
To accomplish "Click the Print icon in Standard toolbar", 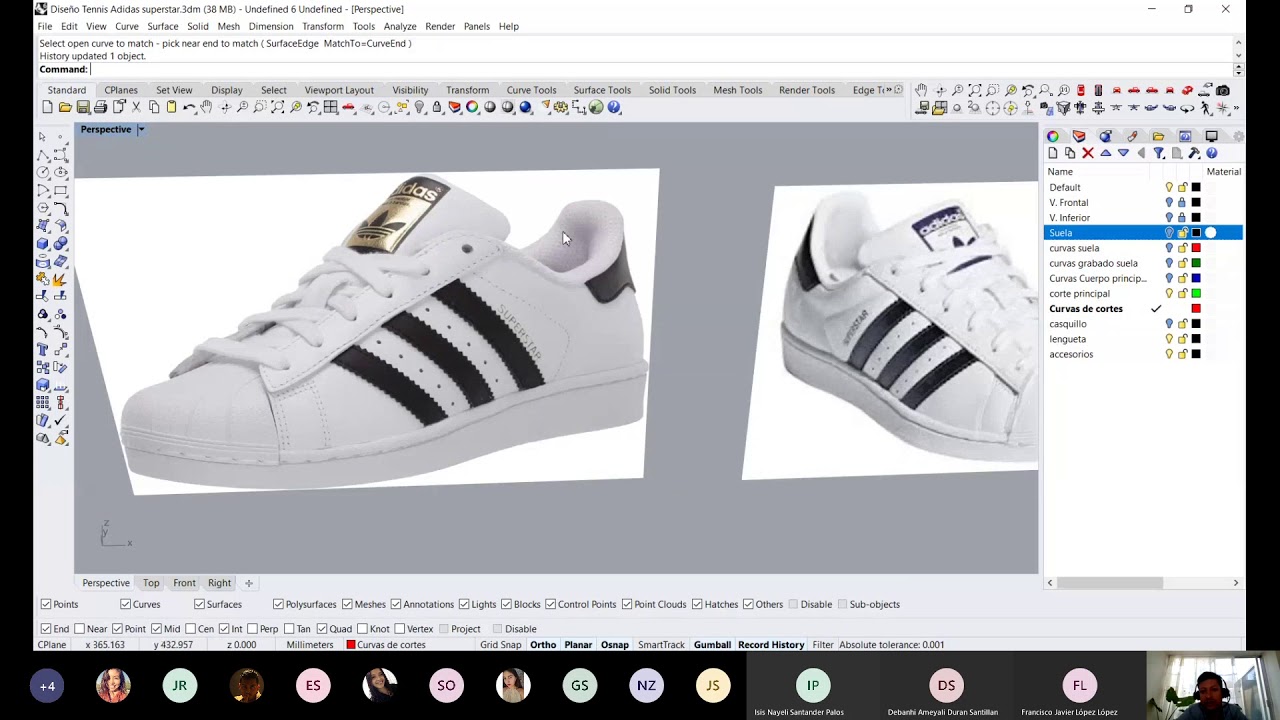I will click(100, 107).
